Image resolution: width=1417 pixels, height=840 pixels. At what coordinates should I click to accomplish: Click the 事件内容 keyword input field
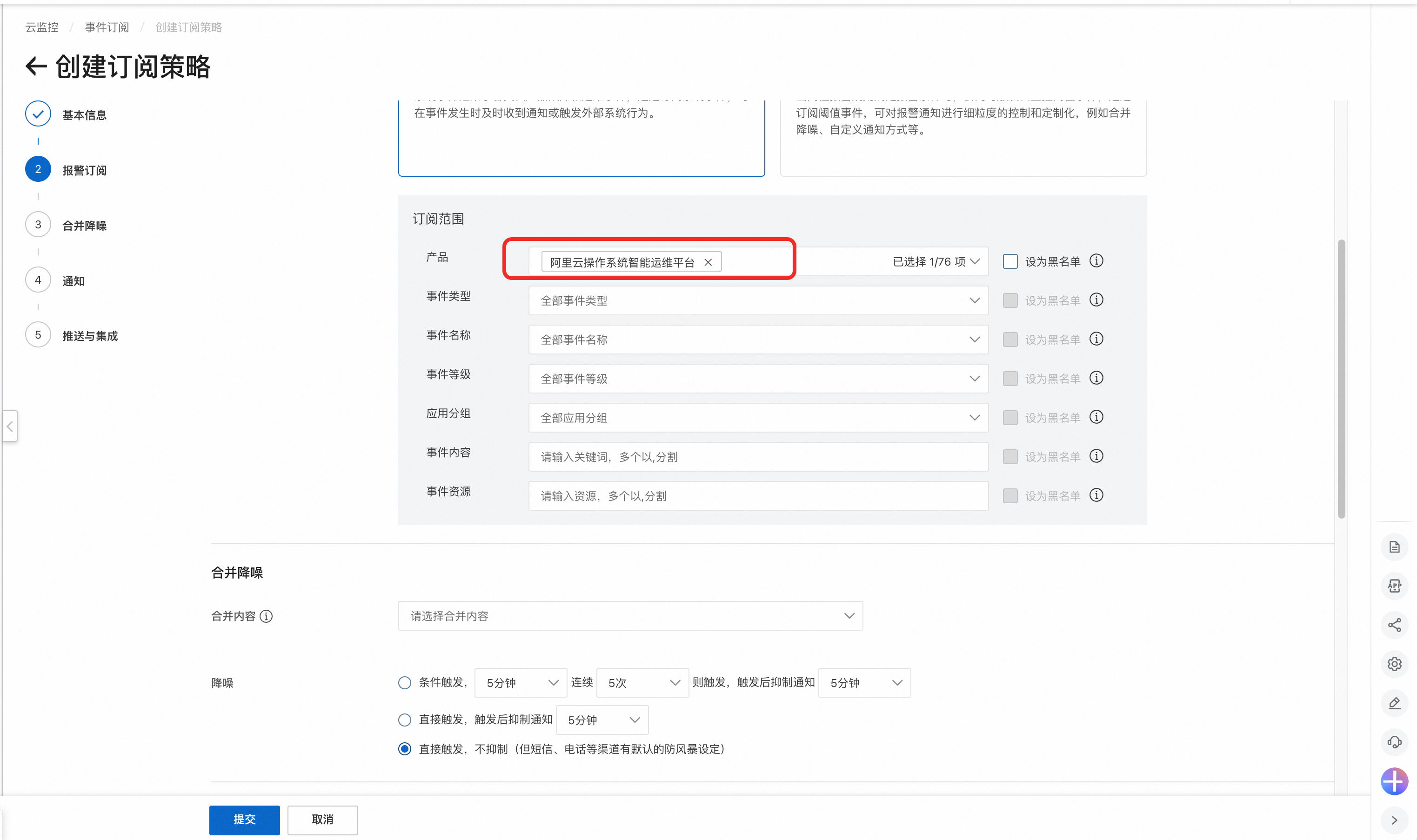point(757,457)
